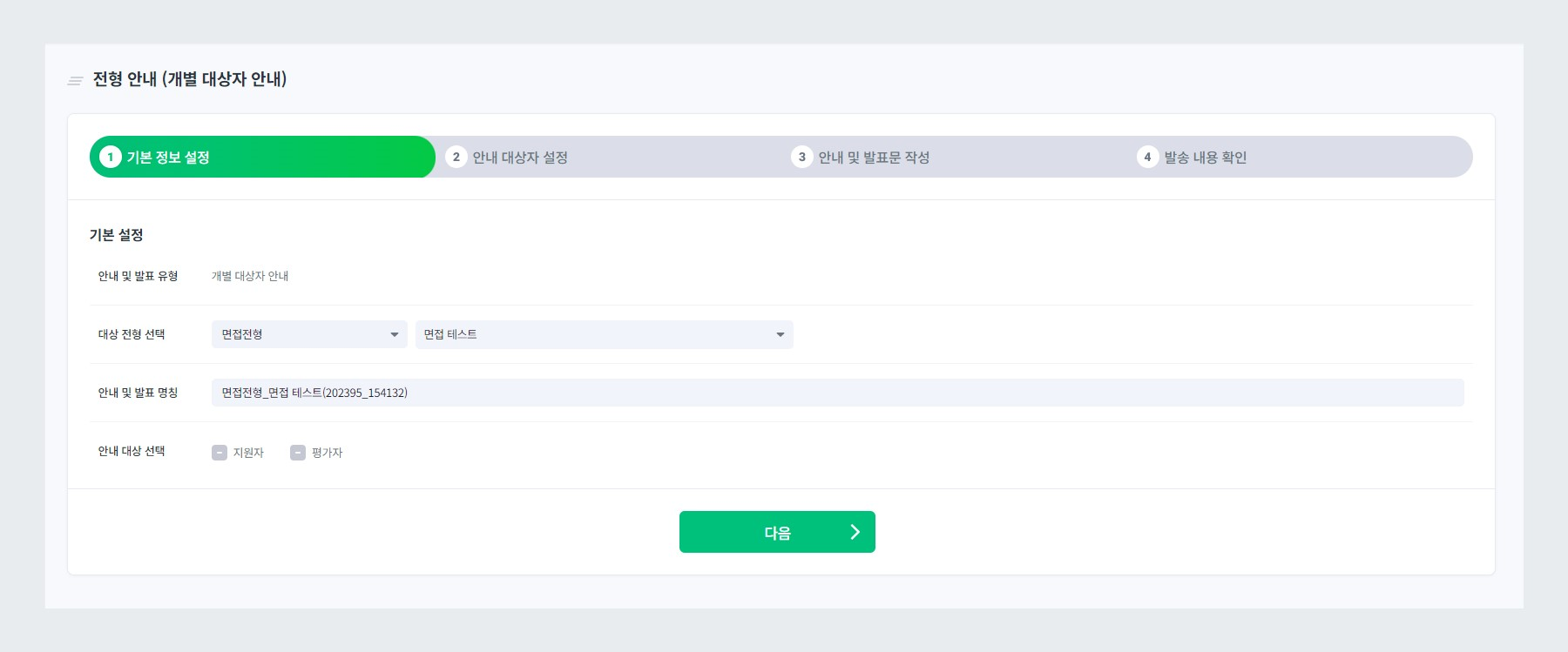Open the 면접전형 dropdown
The width and height of the screenshot is (1568, 652).
pyautogui.click(x=309, y=334)
